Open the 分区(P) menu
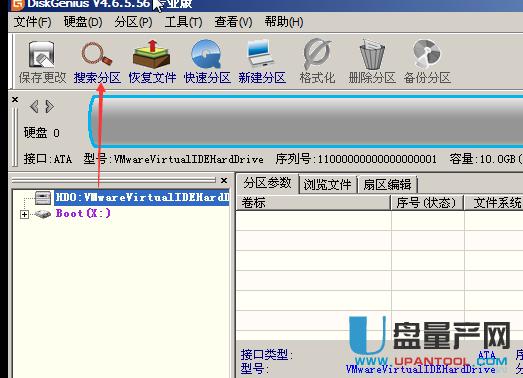Screen dimensions: 523x378 [133, 22]
